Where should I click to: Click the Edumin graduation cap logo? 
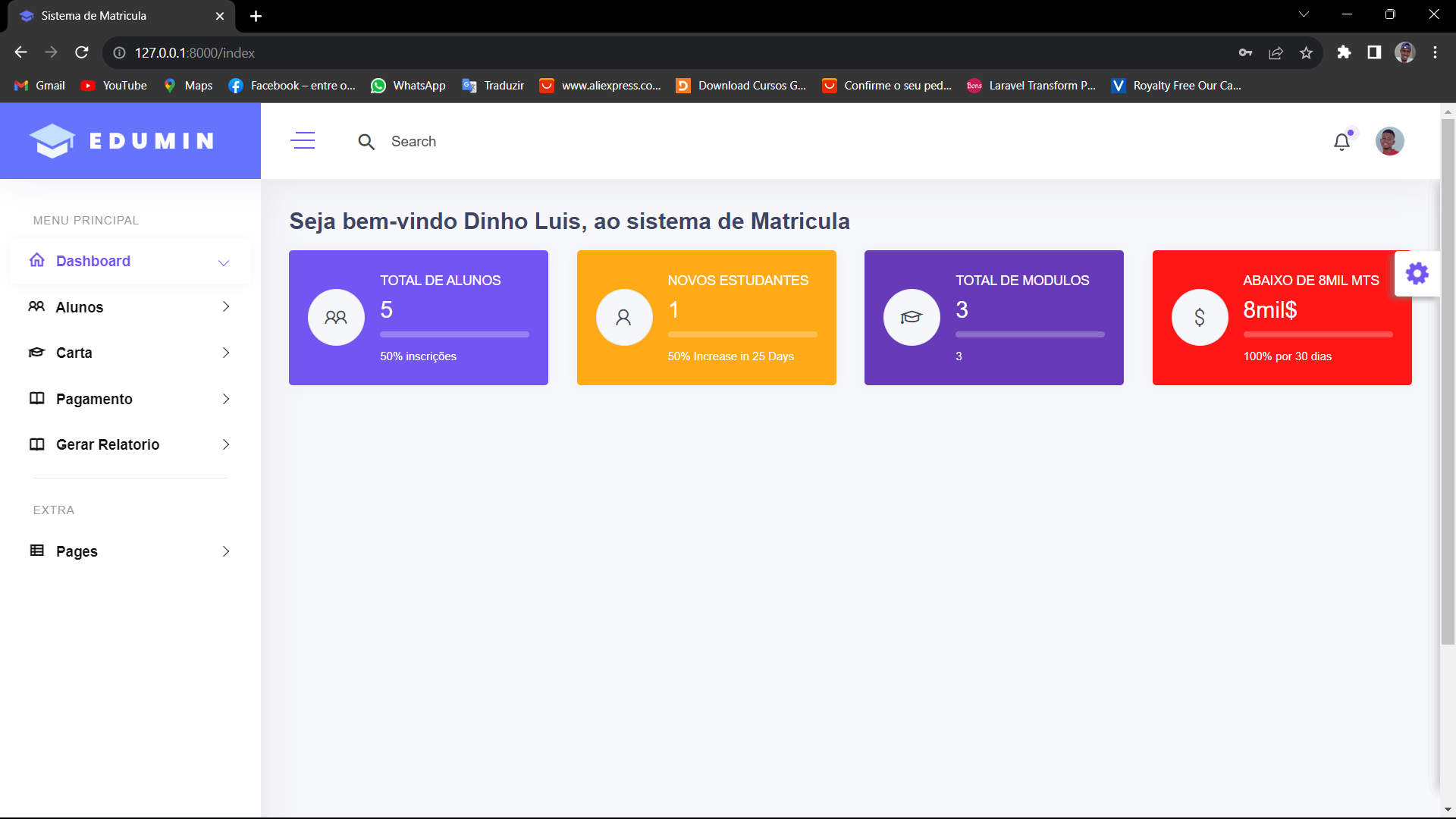click(x=52, y=141)
